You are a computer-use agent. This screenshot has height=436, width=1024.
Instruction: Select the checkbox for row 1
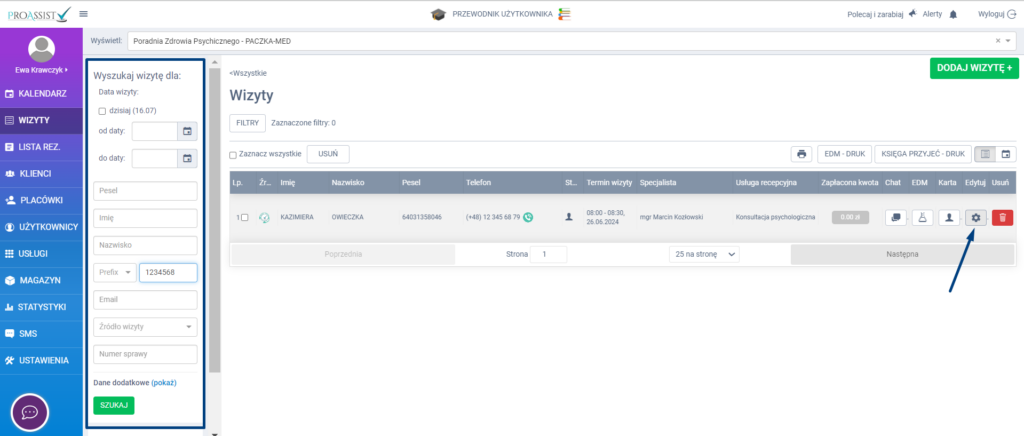point(244,217)
